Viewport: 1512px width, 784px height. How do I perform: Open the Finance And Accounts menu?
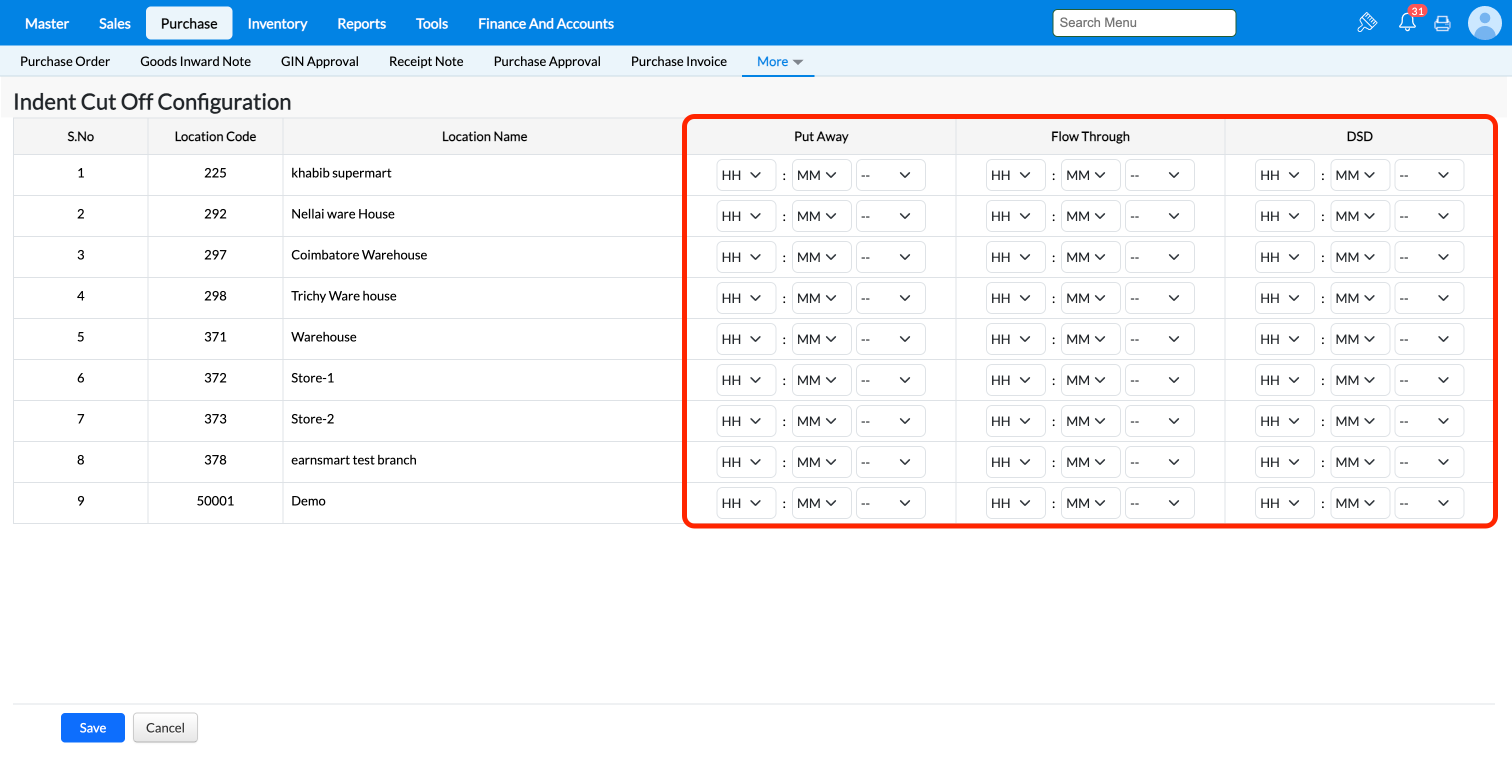point(545,23)
